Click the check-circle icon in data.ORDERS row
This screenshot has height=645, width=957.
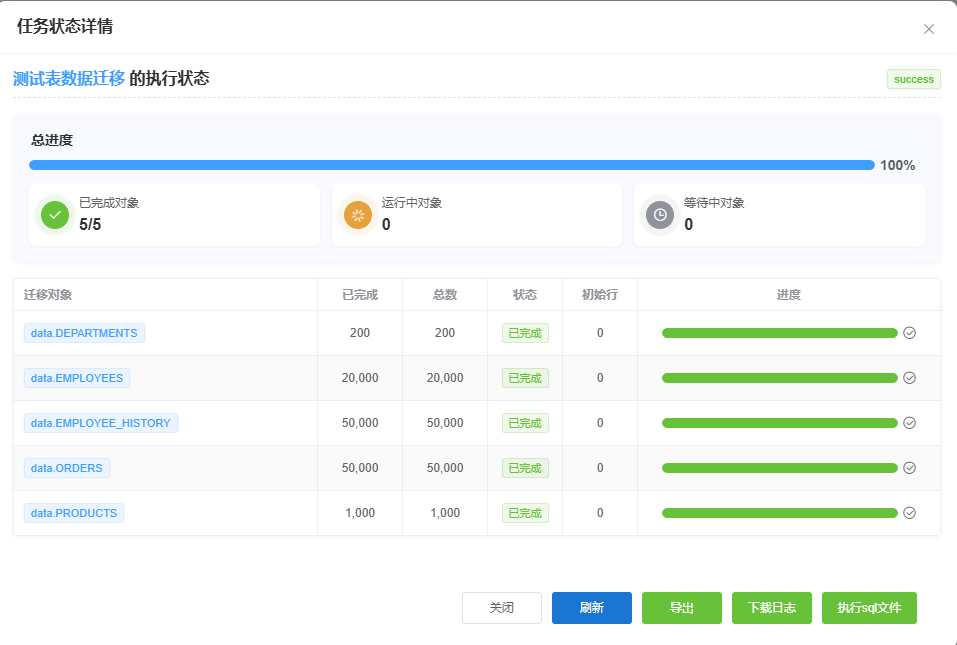click(909, 468)
